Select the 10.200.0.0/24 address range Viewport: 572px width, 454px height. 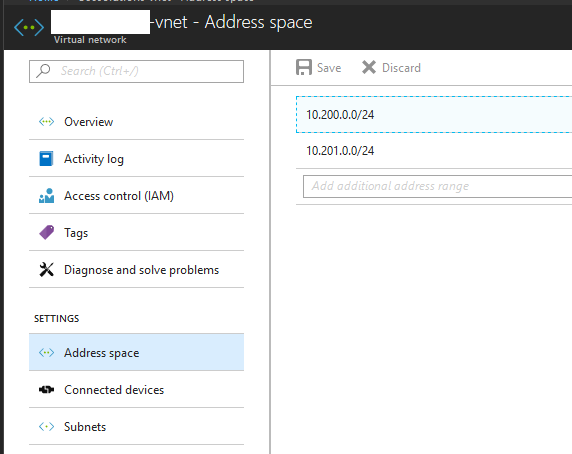point(434,115)
